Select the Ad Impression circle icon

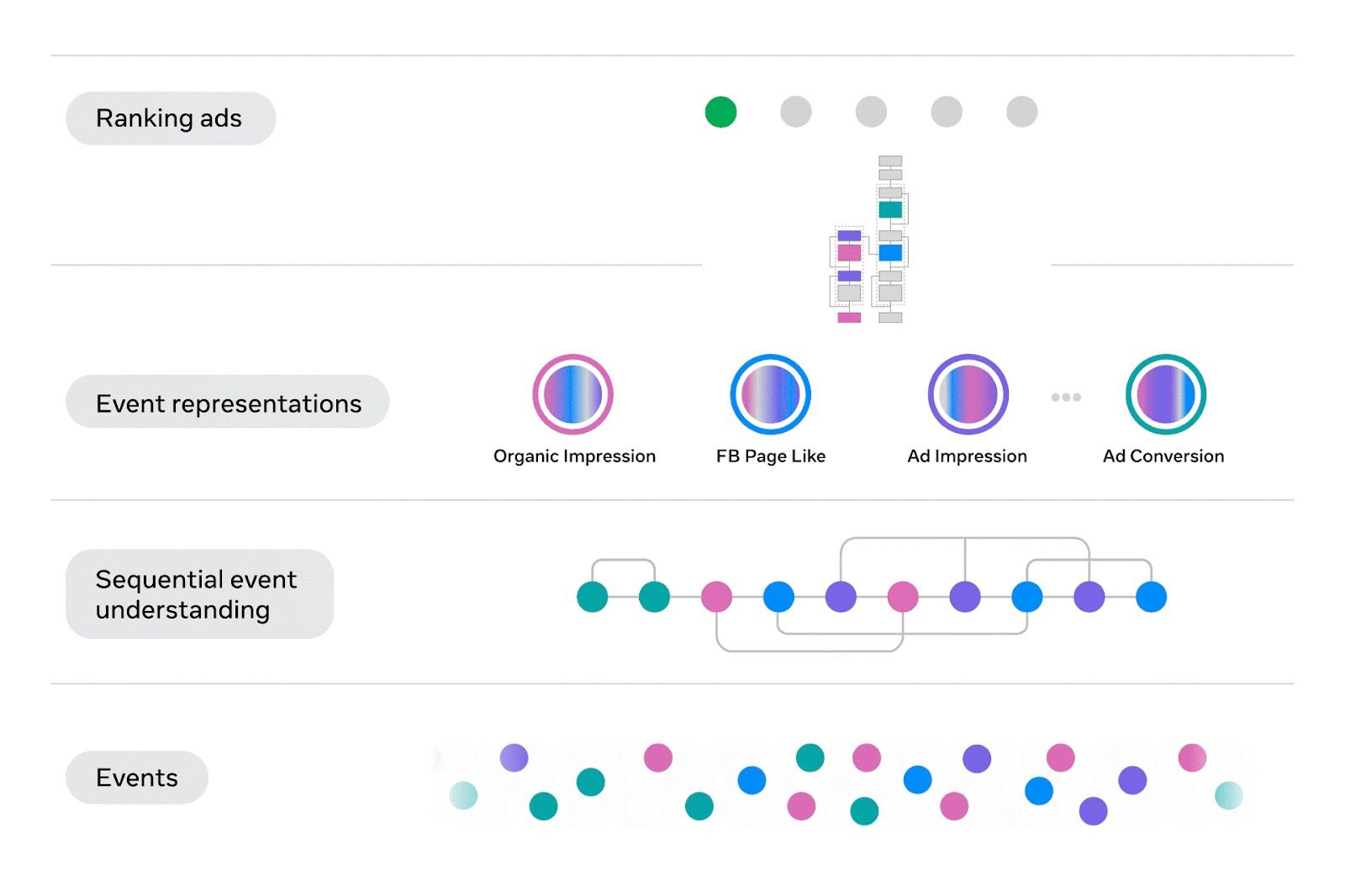968,394
